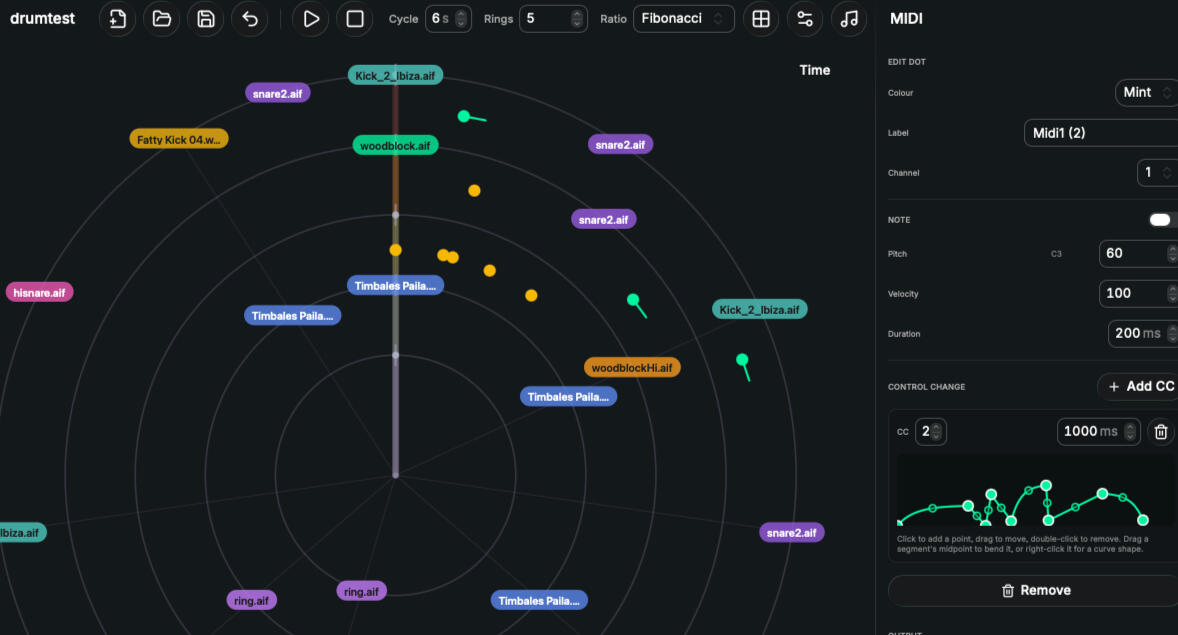Edit the Pitch value 60
The height and width of the screenshot is (635, 1178).
(1137, 254)
